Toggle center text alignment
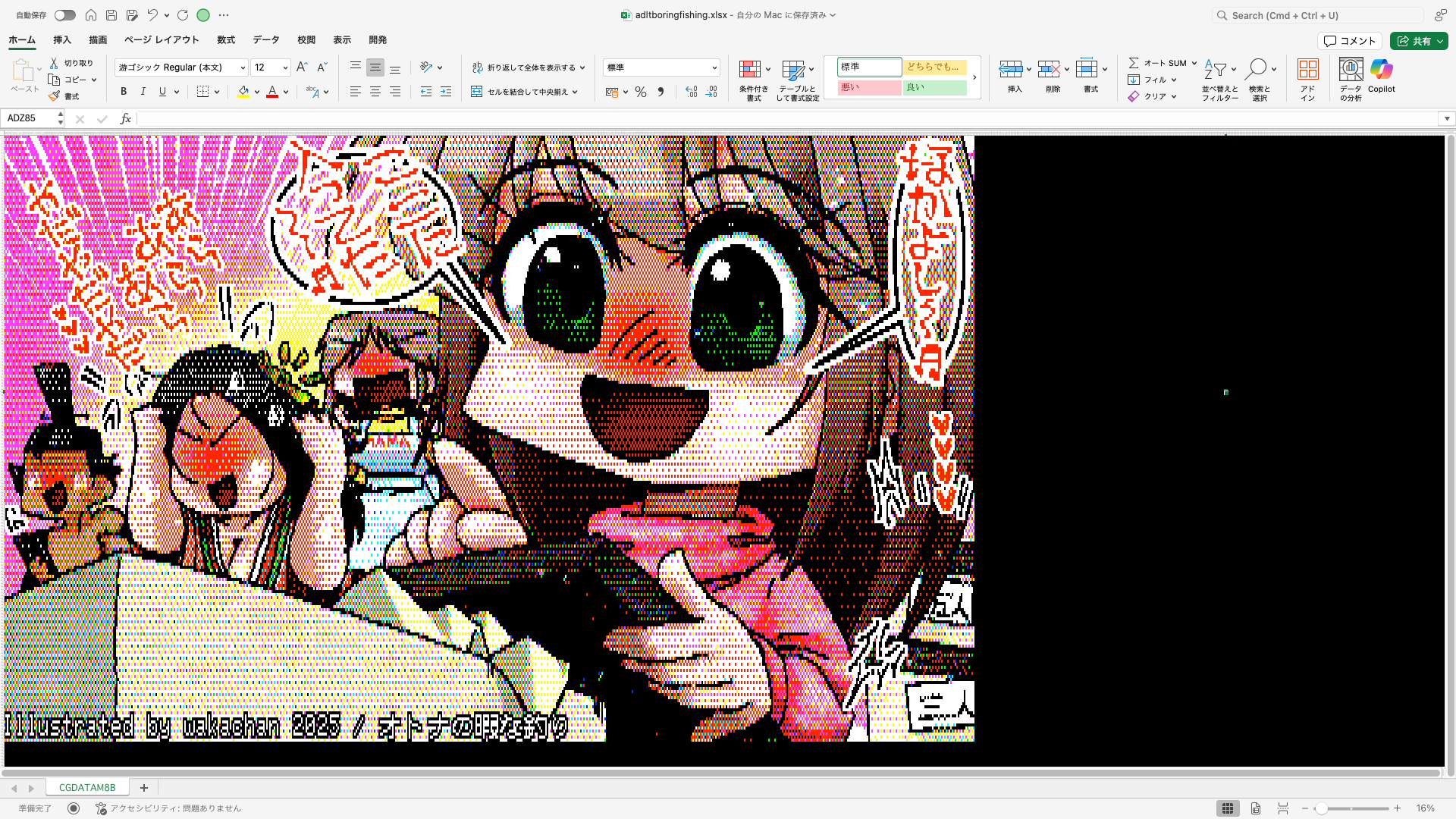Image resolution: width=1456 pixels, height=819 pixels. [375, 92]
